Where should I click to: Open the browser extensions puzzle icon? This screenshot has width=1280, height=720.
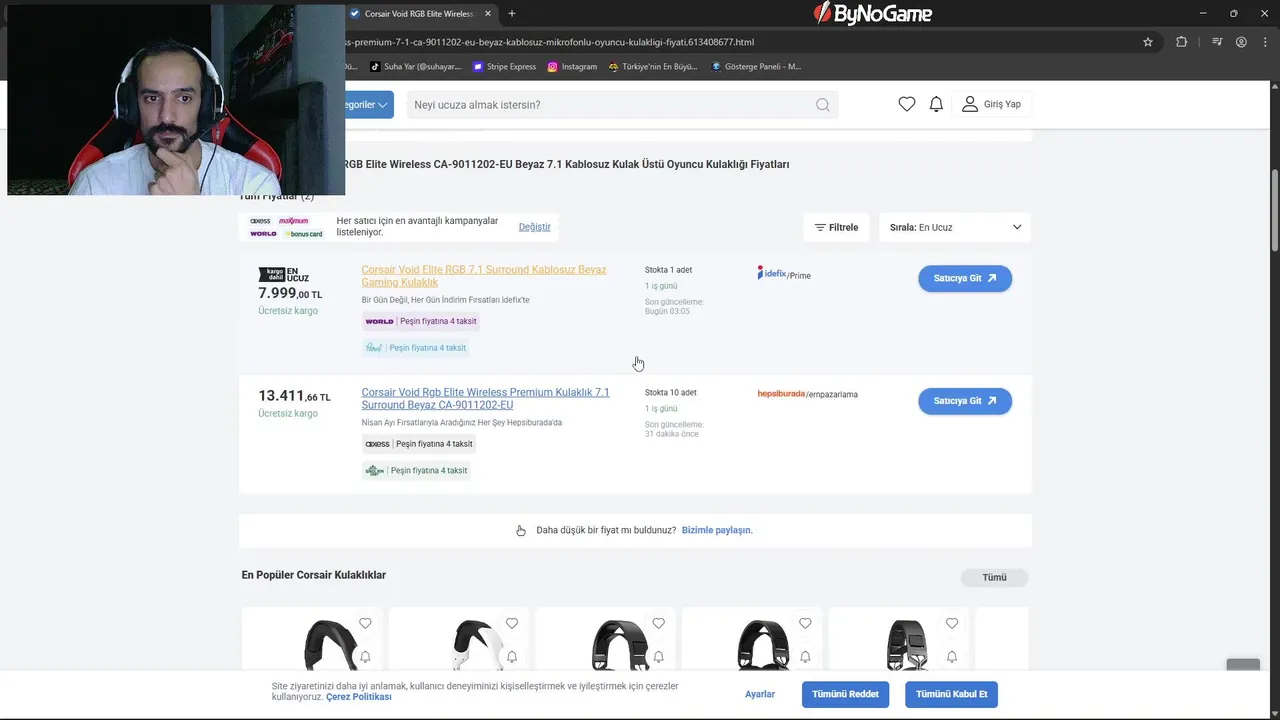click(x=1182, y=42)
